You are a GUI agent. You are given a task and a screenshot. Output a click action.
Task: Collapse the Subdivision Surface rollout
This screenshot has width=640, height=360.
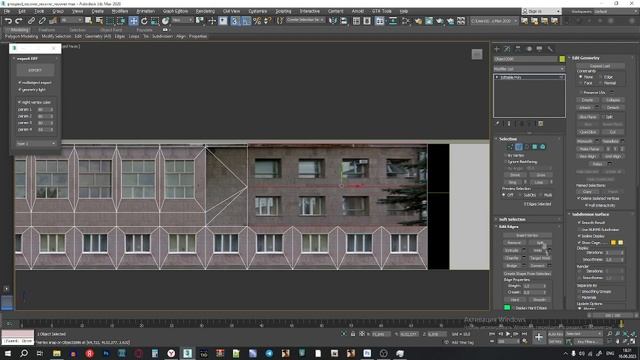pyautogui.click(x=590, y=214)
